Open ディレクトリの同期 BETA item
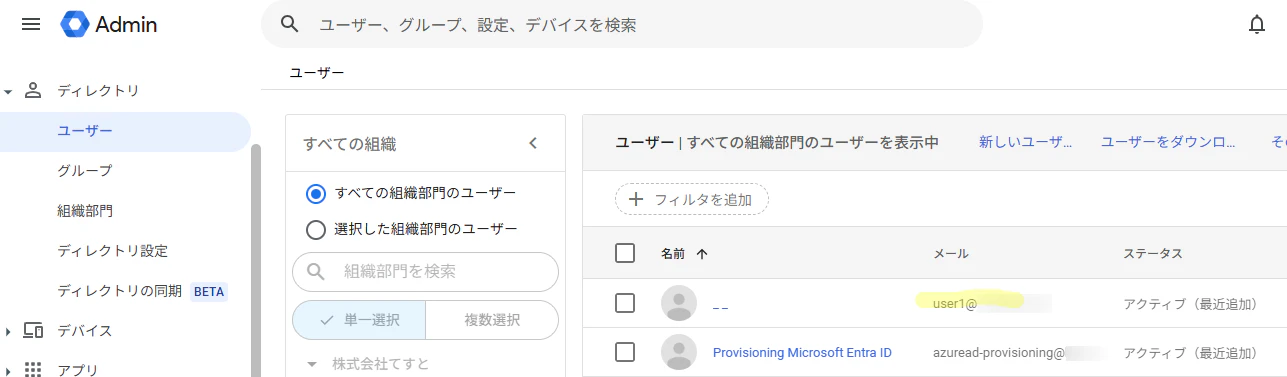Screen dimensions: 1287x377 [x=142, y=292]
